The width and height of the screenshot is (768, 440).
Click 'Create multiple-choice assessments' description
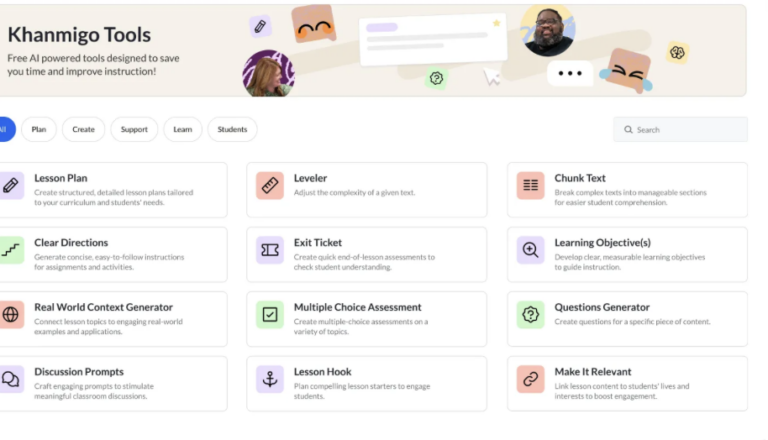361,326
